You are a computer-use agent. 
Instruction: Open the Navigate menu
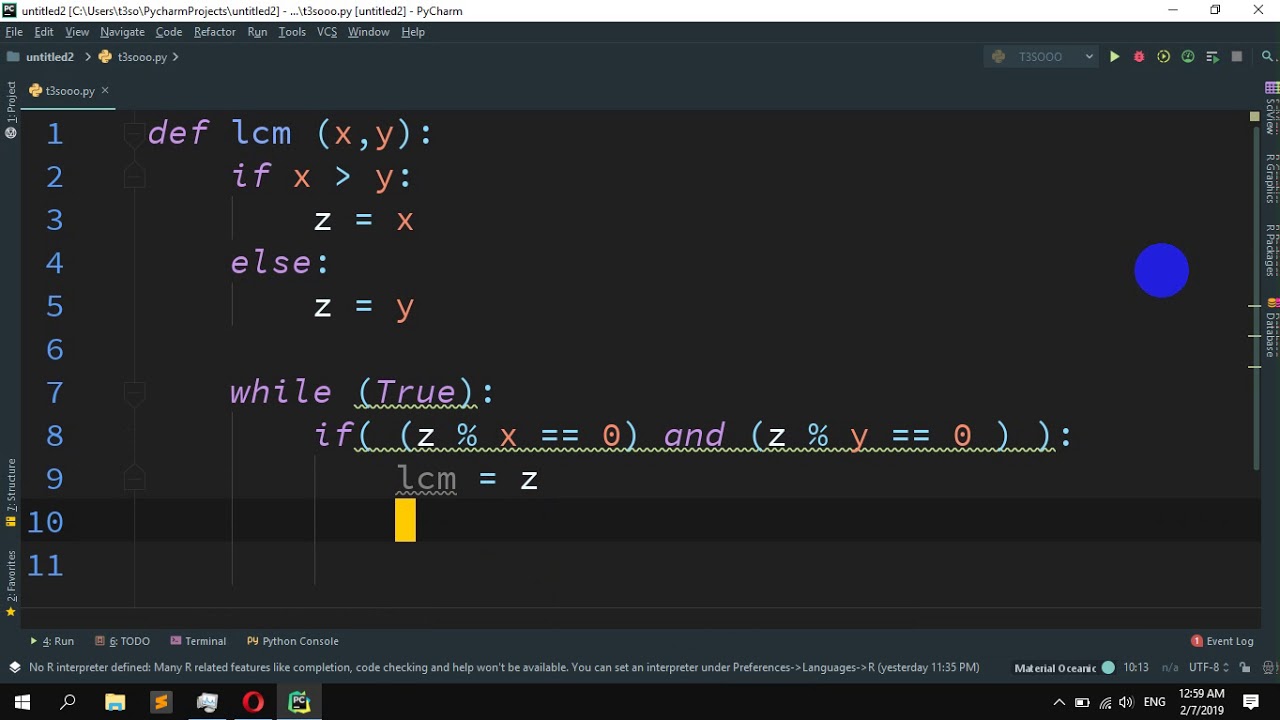pos(122,32)
